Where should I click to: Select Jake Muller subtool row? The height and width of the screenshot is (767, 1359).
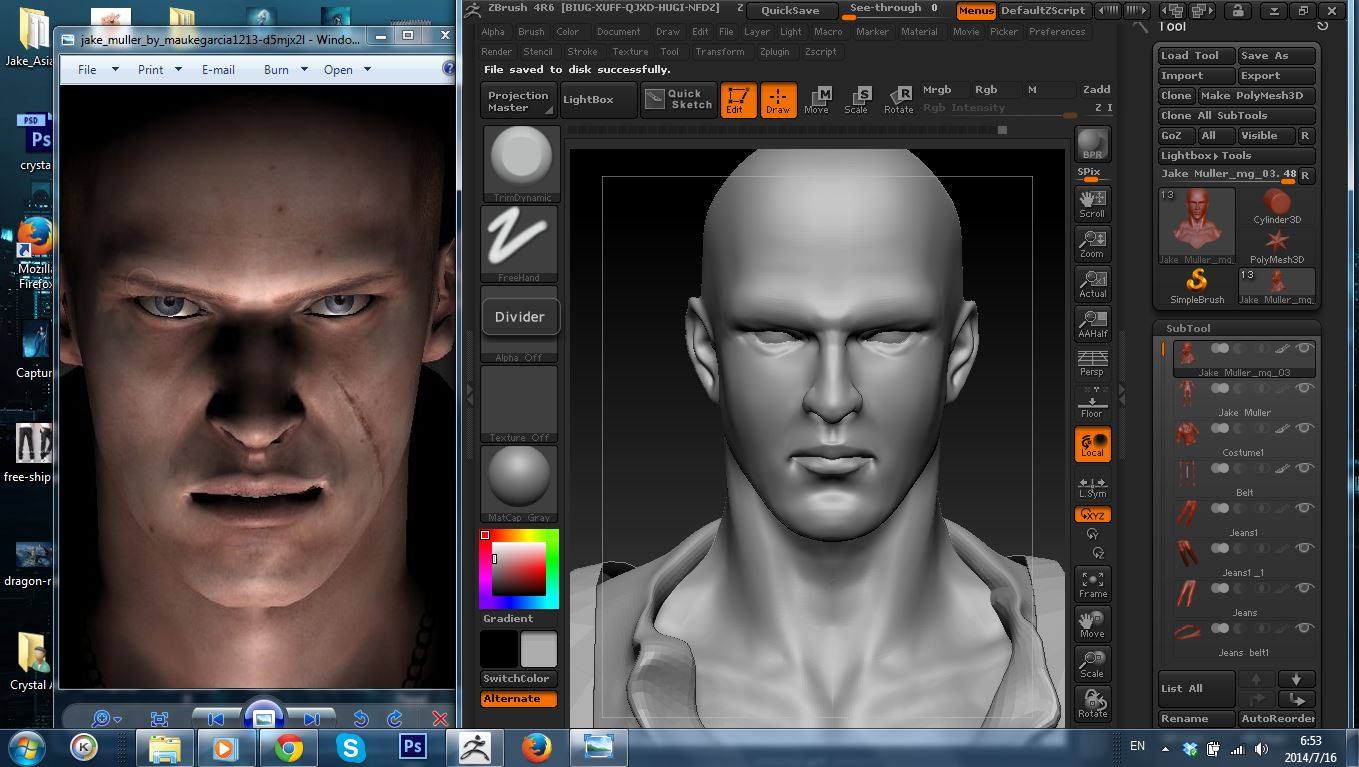pos(1244,397)
